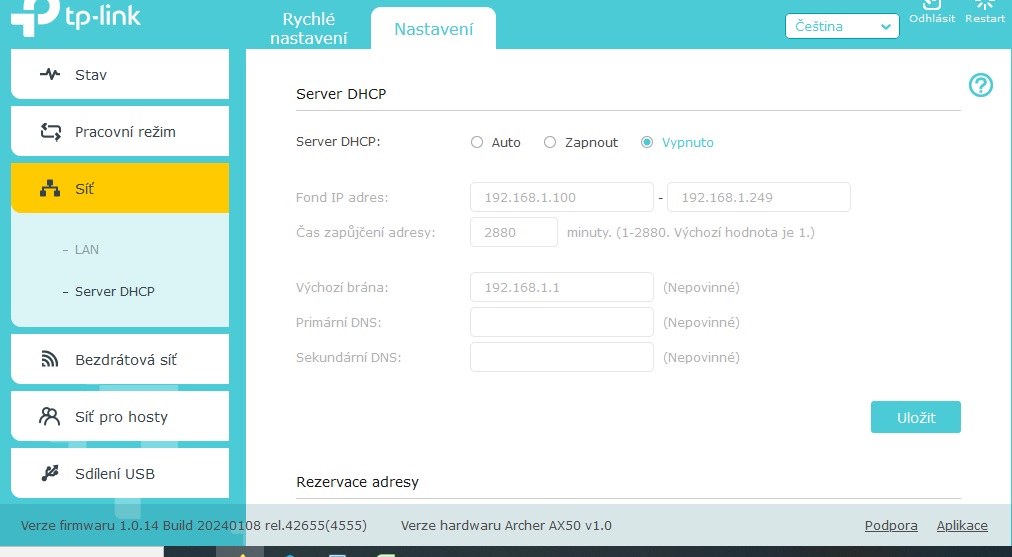Click the help question mark icon

coord(981,86)
